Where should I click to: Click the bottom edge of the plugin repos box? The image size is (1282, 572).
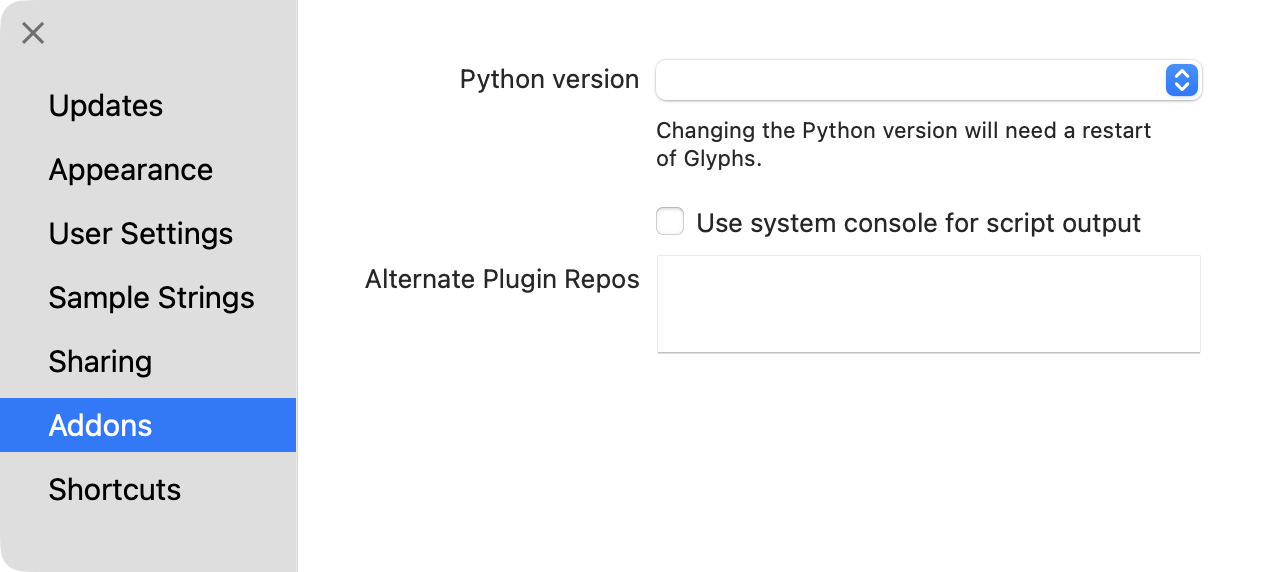[x=928, y=351]
